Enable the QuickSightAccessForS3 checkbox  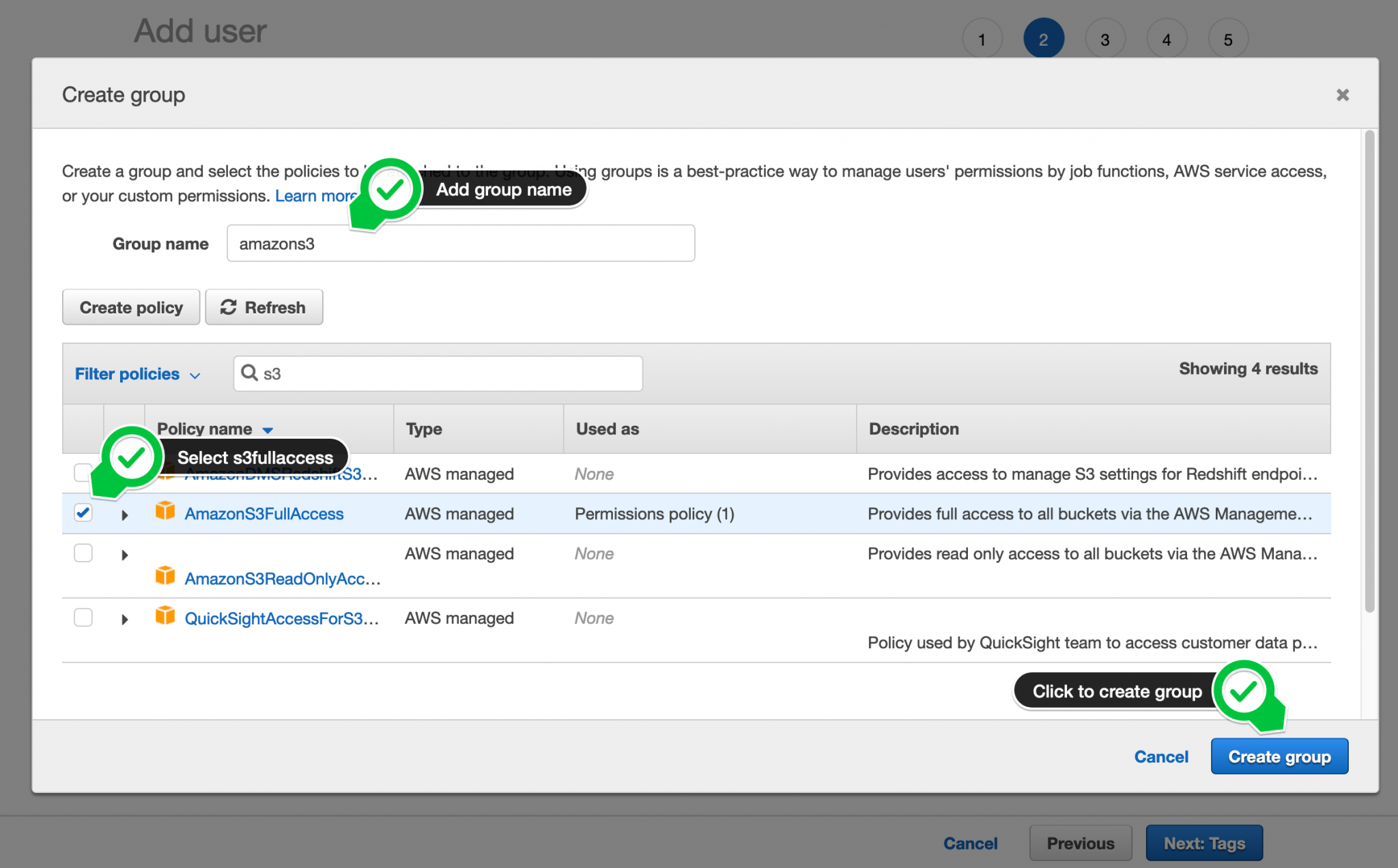pyautogui.click(x=83, y=618)
